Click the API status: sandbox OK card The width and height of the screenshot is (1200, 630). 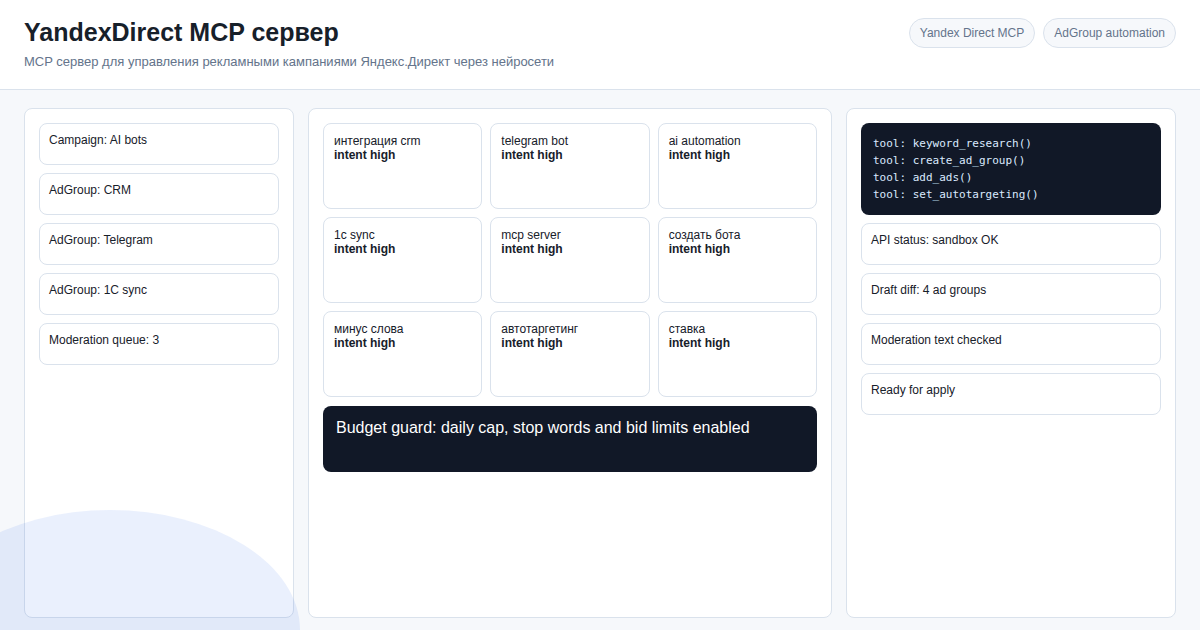coord(1011,244)
